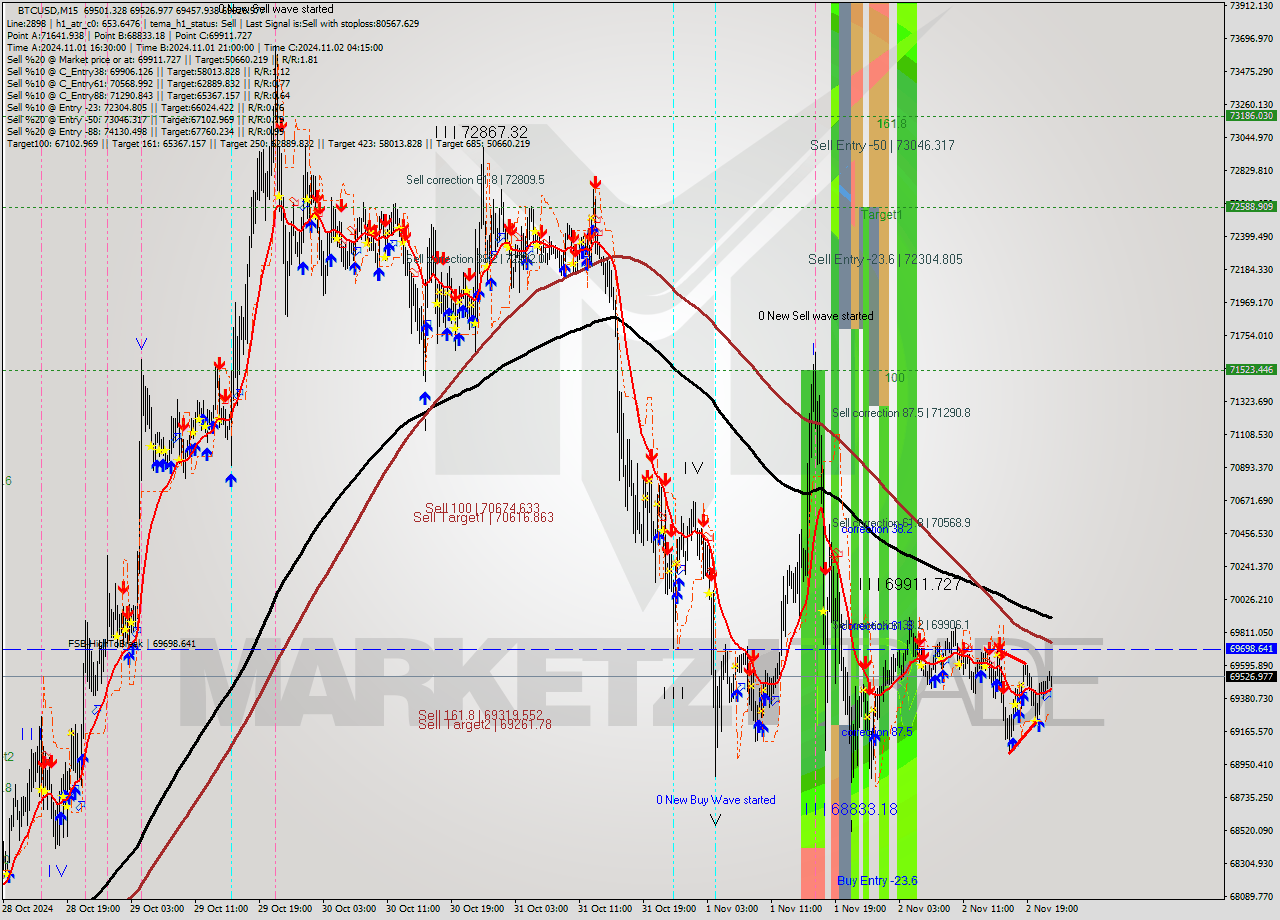Click the 'Buy Entry -23.6' label

877,881
